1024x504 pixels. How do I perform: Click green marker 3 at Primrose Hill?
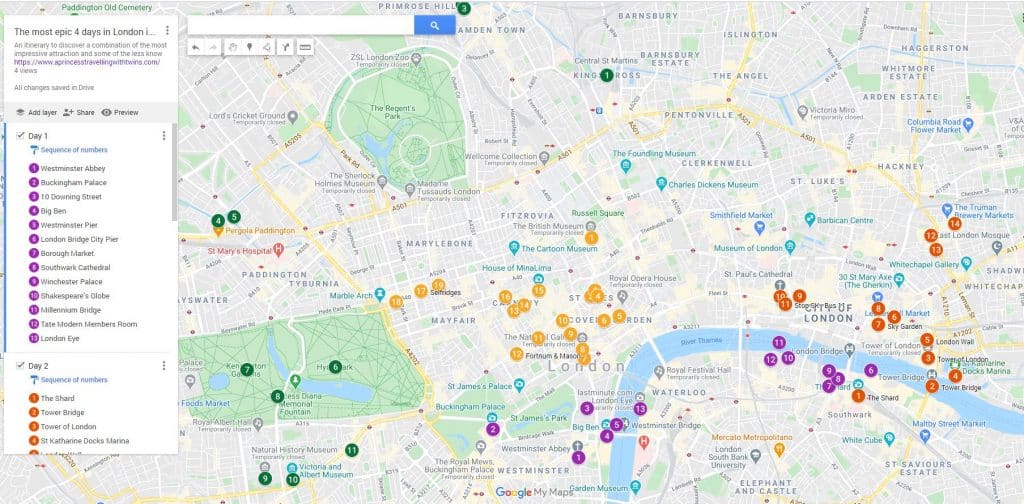click(x=463, y=8)
